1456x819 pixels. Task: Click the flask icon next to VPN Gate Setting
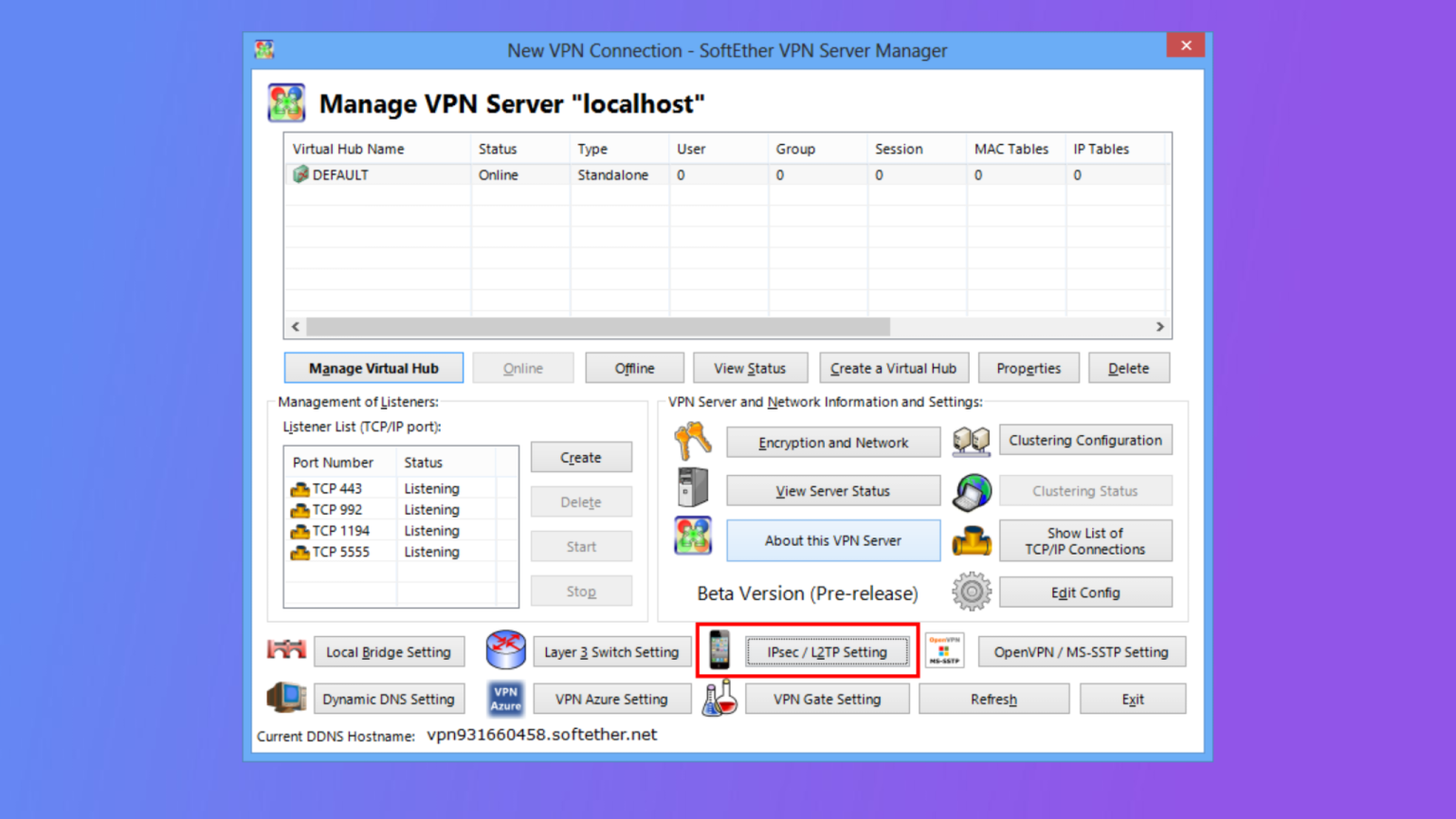[x=719, y=698]
